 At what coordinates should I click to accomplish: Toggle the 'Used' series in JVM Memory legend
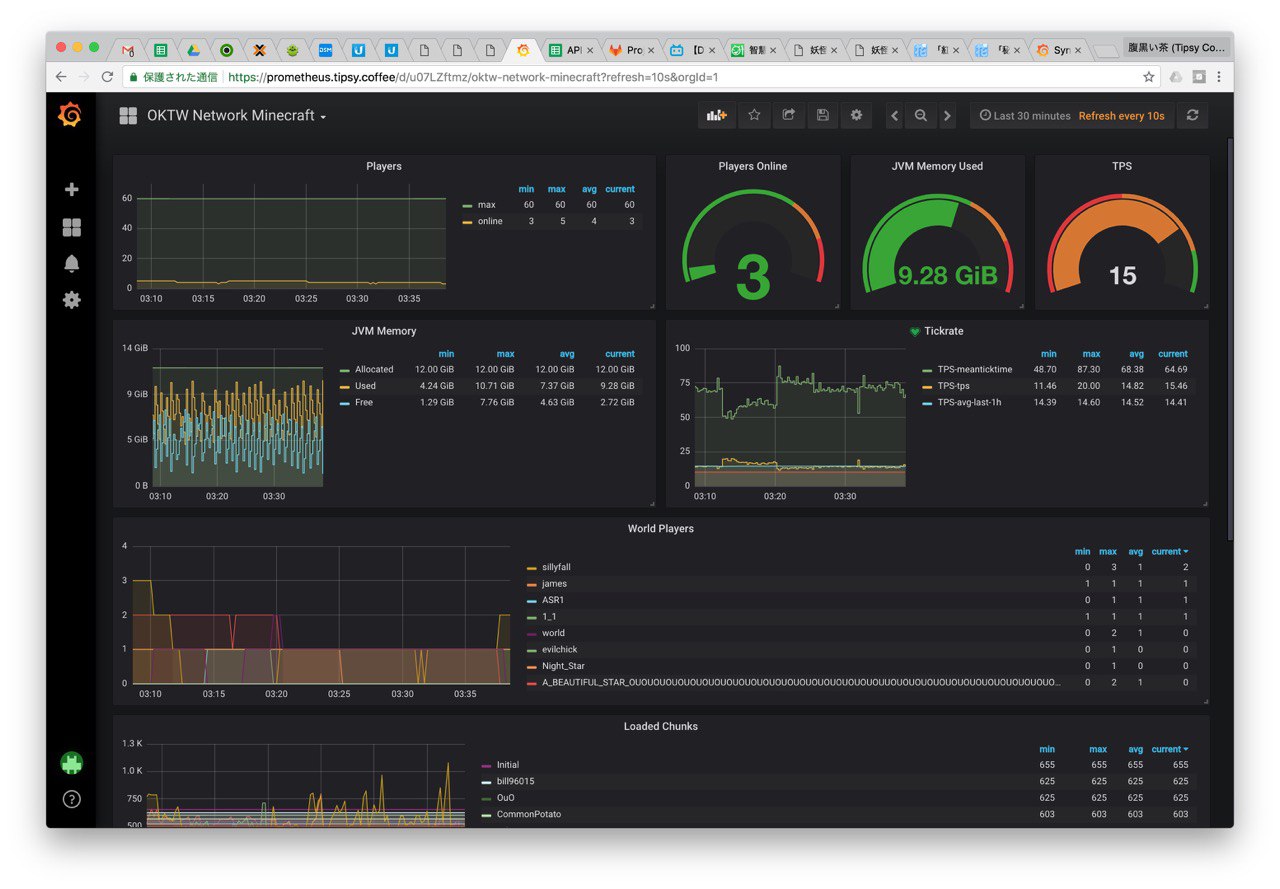tap(365, 386)
